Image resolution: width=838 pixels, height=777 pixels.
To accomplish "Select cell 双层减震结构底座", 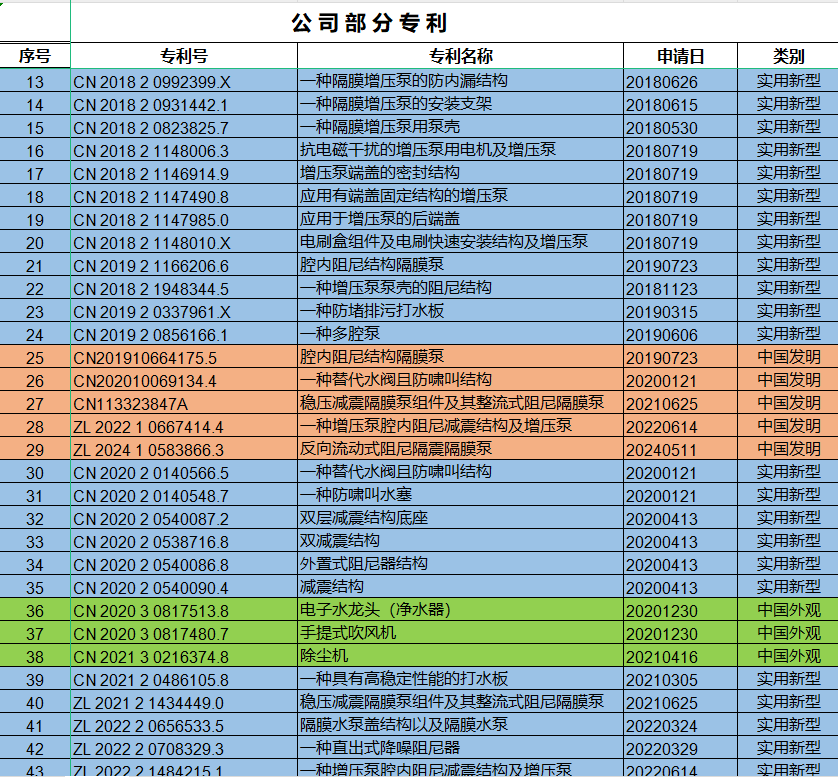I will click(x=460, y=518).
